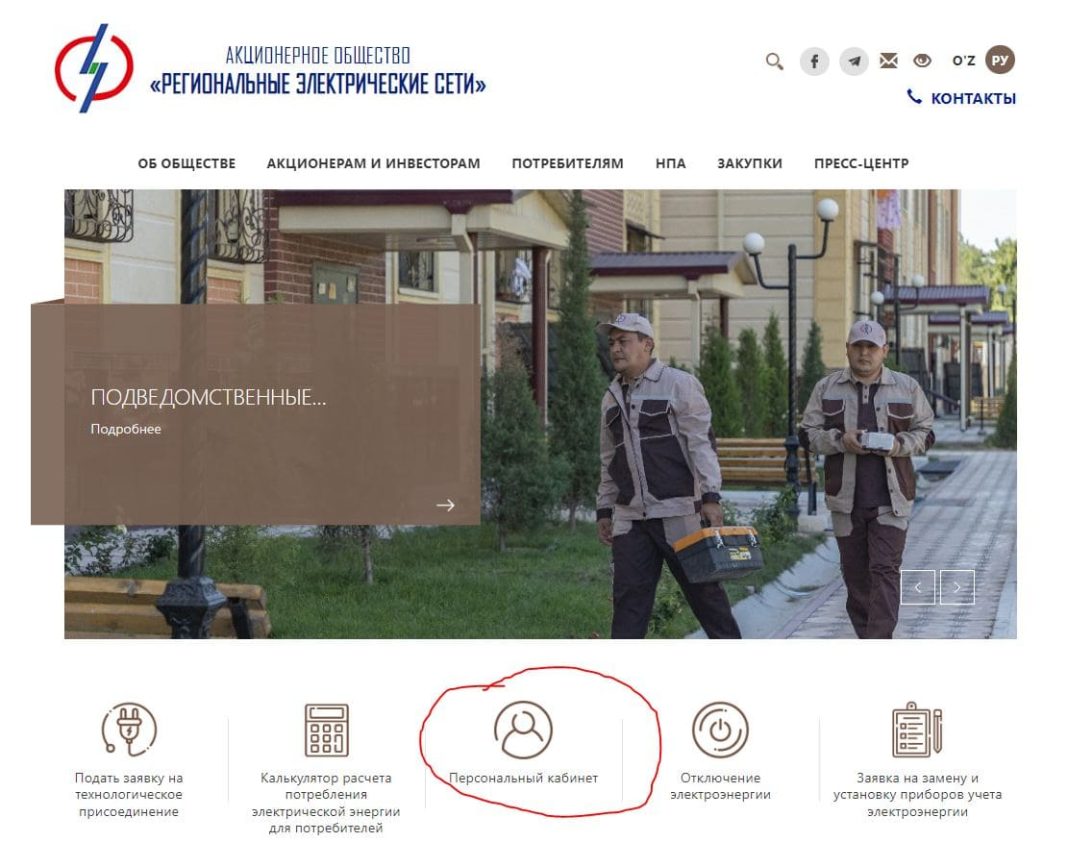The height and width of the screenshot is (842, 1068).
Task: Expand the ОБ ОБЩЕСТВЕ menu
Action: pos(187,164)
